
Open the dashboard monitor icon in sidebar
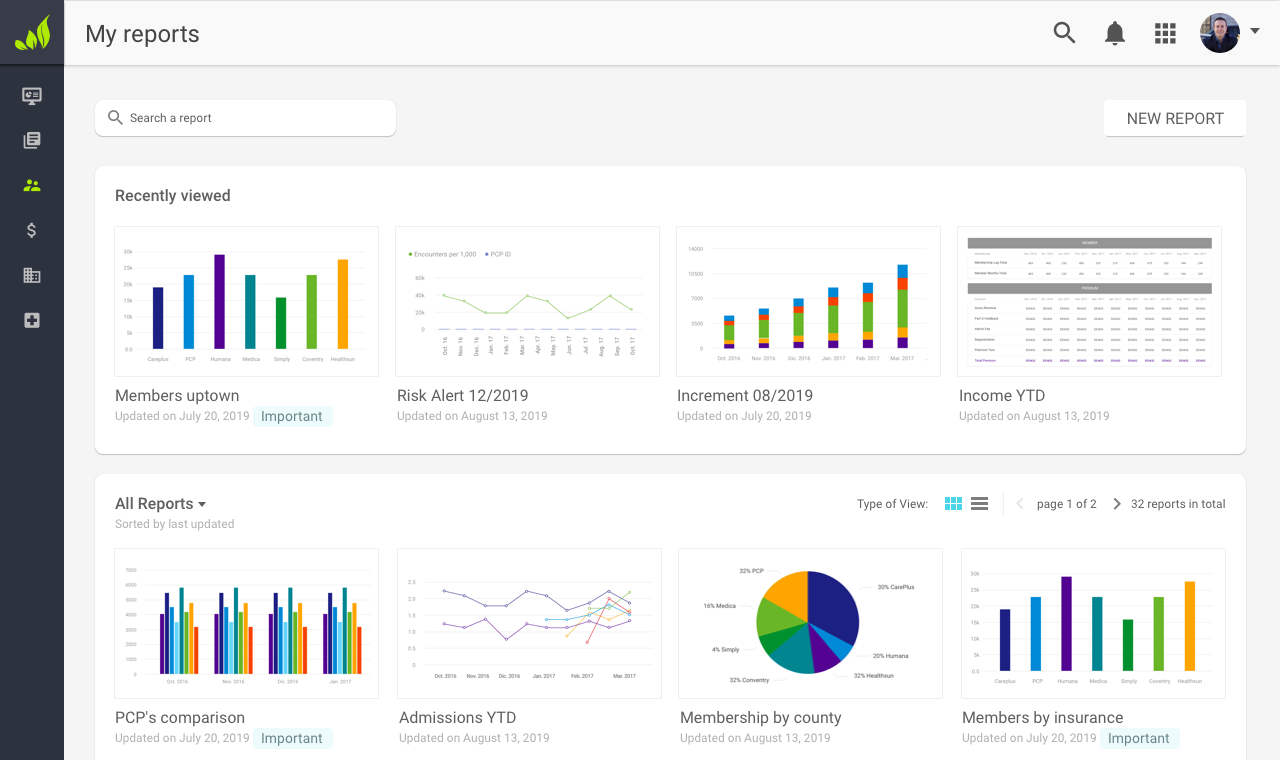[32, 96]
